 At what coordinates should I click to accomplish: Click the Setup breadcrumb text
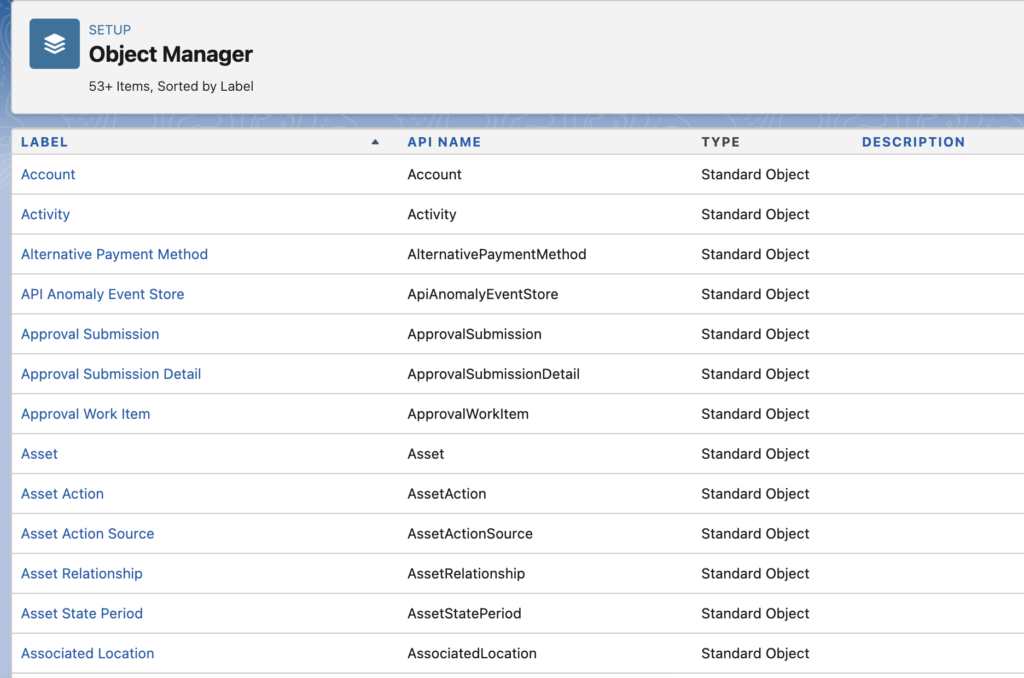click(110, 30)
